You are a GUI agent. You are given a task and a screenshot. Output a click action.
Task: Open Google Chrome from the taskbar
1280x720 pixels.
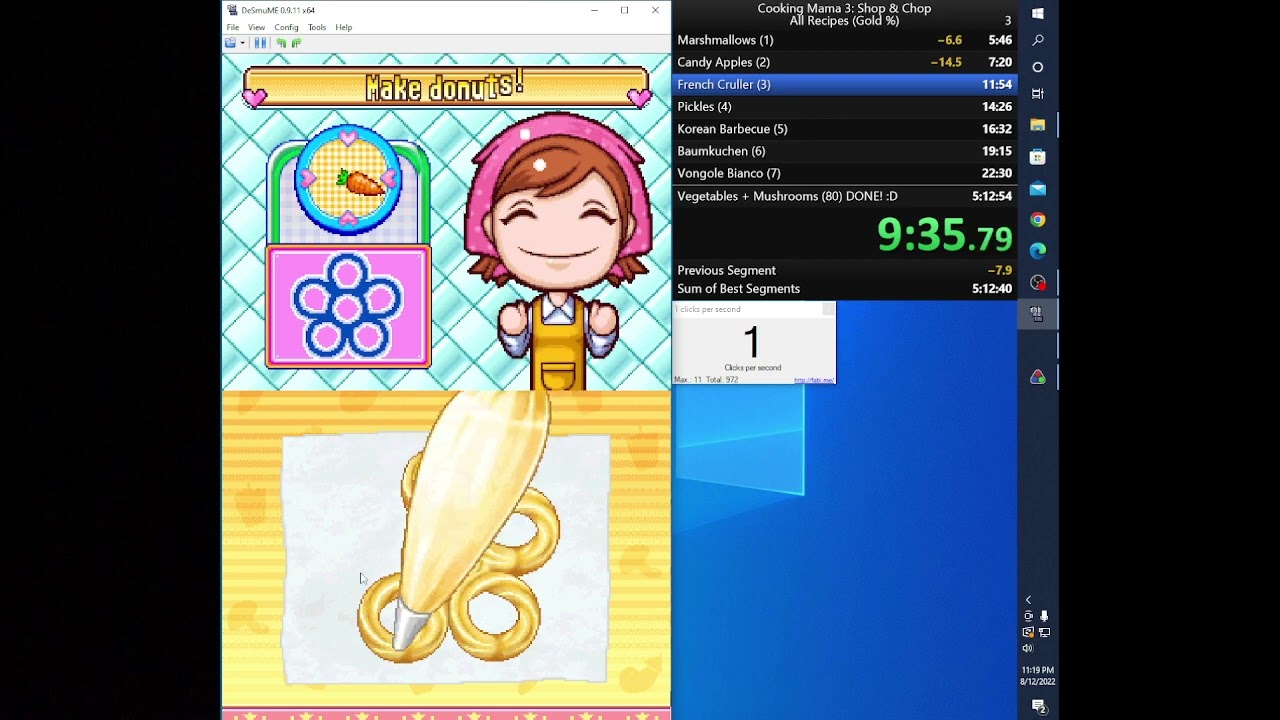[x=1037, y=220]
